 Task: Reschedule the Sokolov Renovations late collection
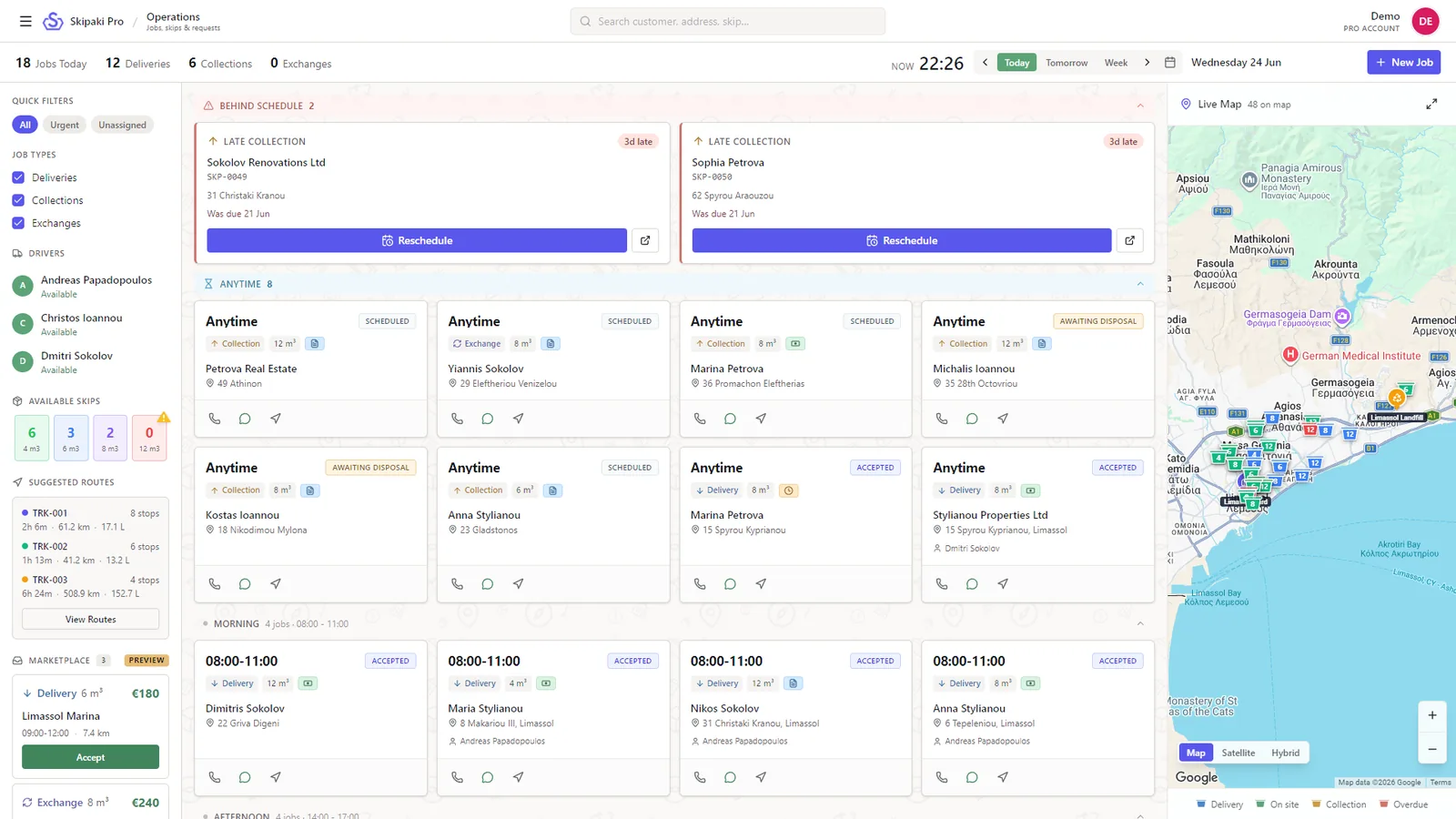(417, 240)
